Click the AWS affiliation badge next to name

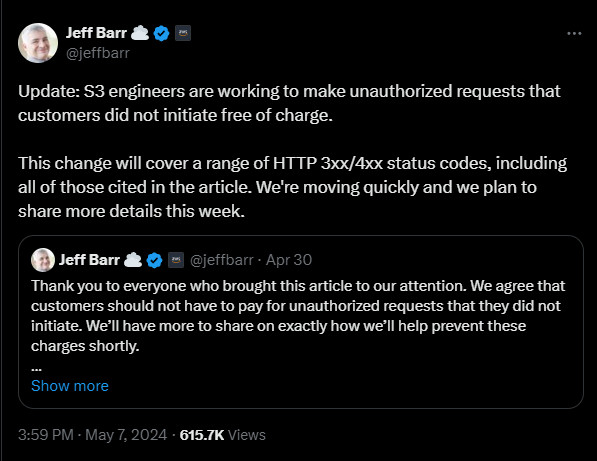click(x=183, y=33)
